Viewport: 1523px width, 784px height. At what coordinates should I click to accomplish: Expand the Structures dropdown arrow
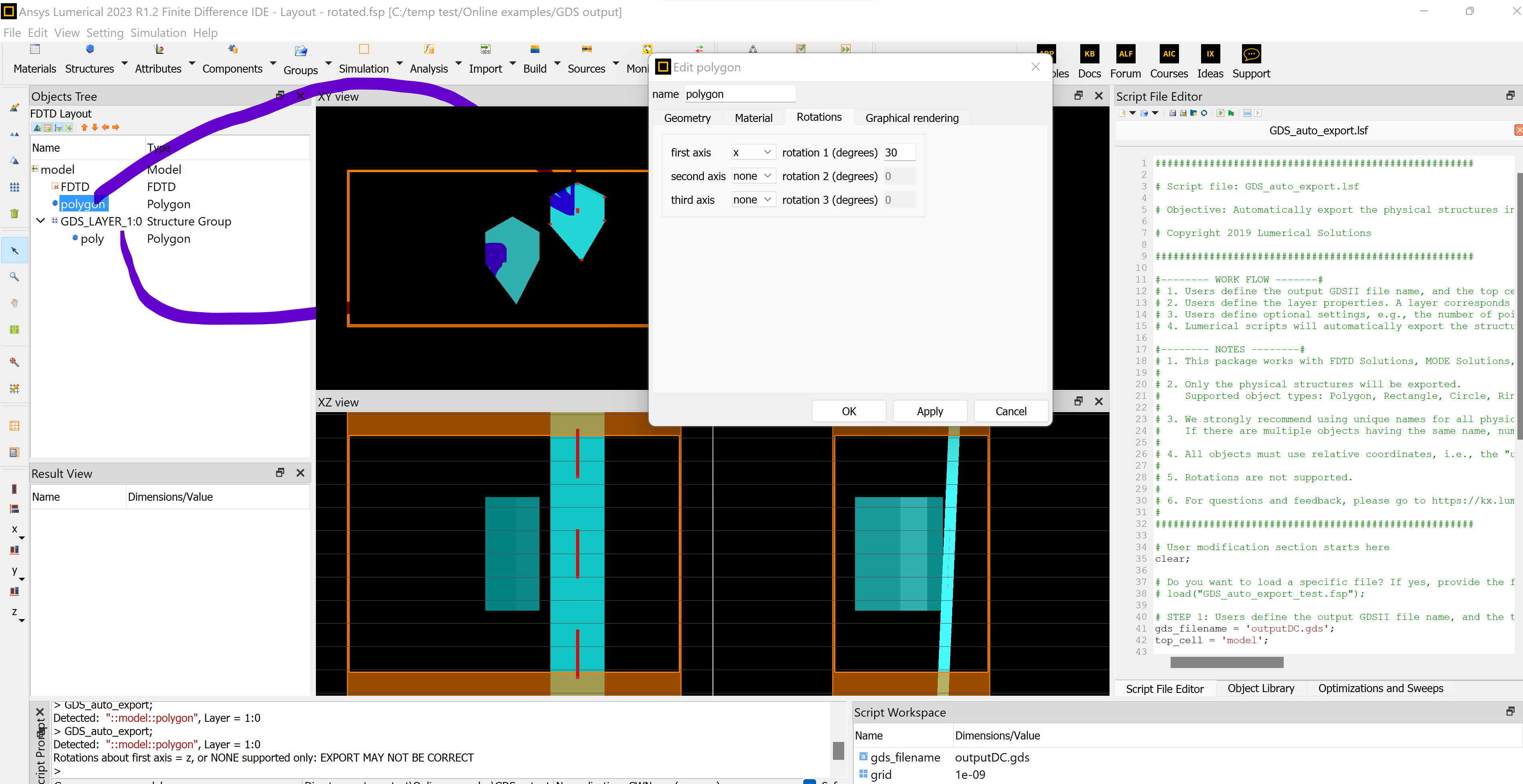[125, 63]
